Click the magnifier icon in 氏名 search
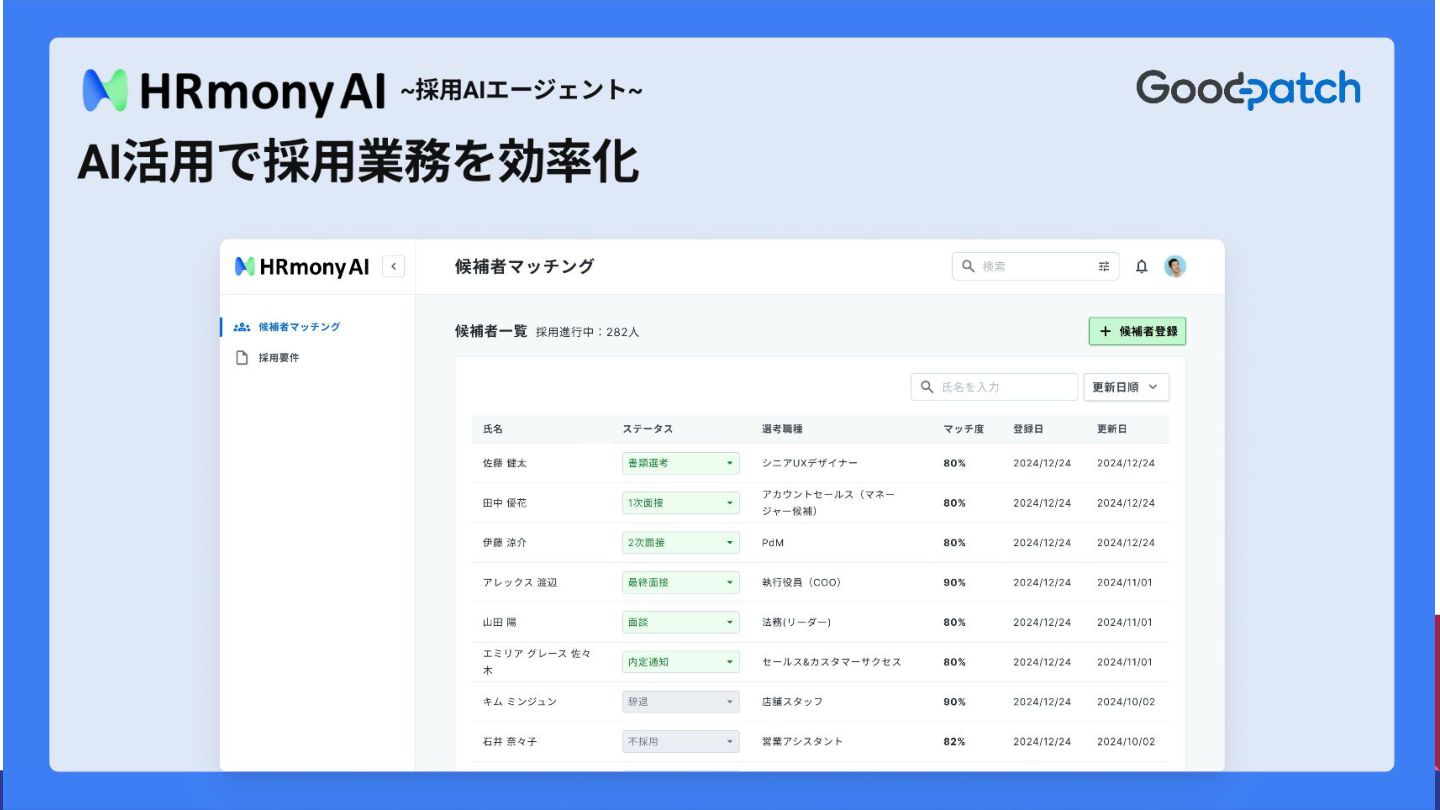The height and width of the screenshot is (810, 1440). click(927, 387)
